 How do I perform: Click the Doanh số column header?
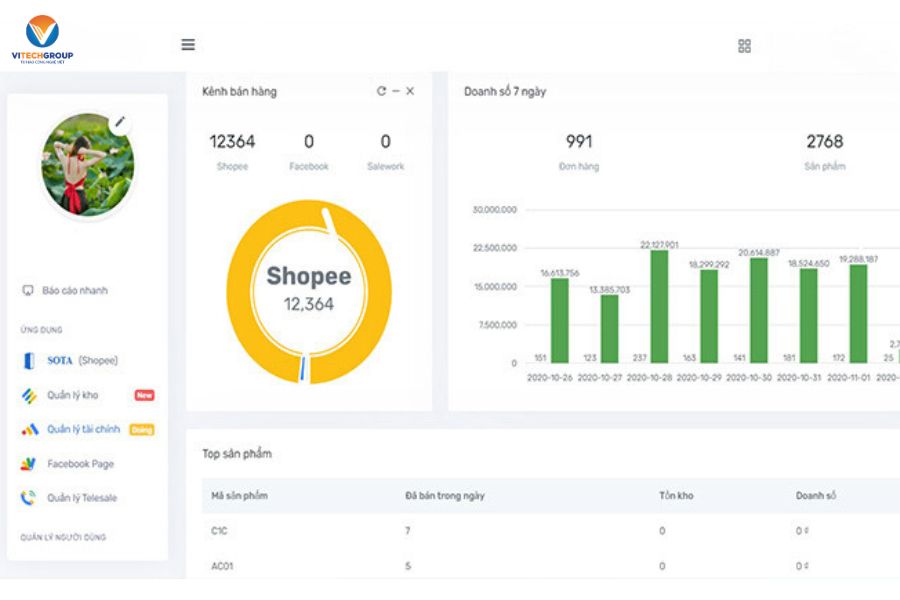(816, 496)
